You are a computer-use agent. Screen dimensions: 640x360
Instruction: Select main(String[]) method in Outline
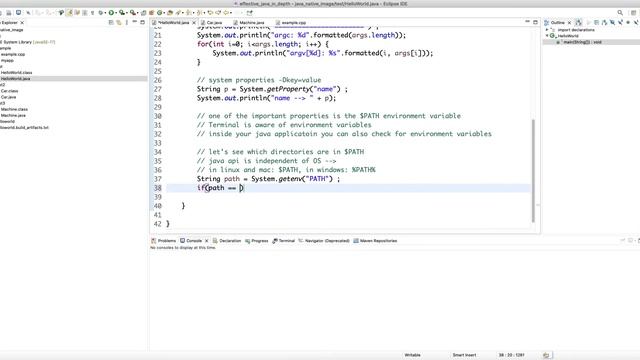coord(582,42)
